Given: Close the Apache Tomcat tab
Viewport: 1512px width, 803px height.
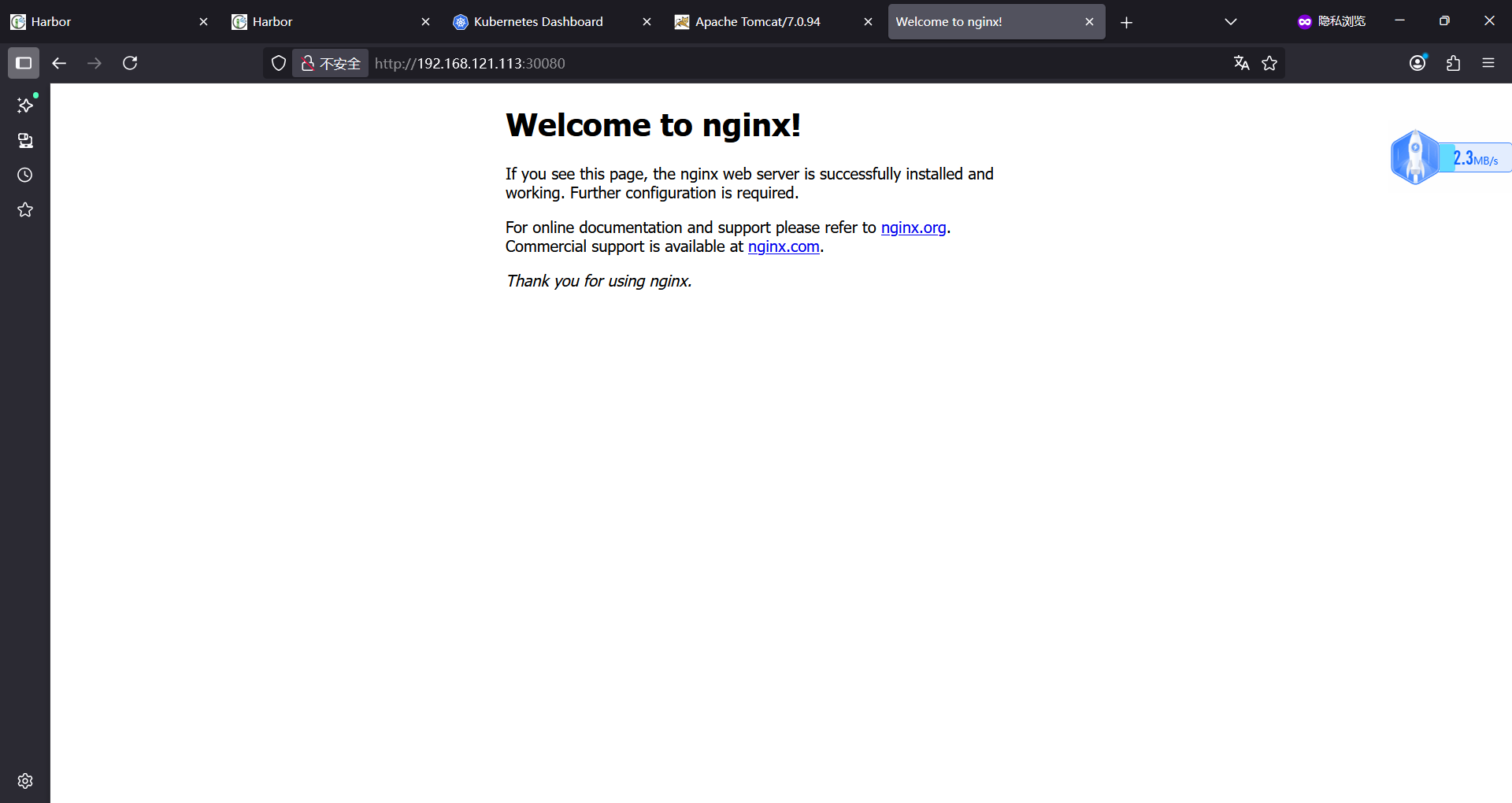Looking at the screenshot, I should [868, 22].
